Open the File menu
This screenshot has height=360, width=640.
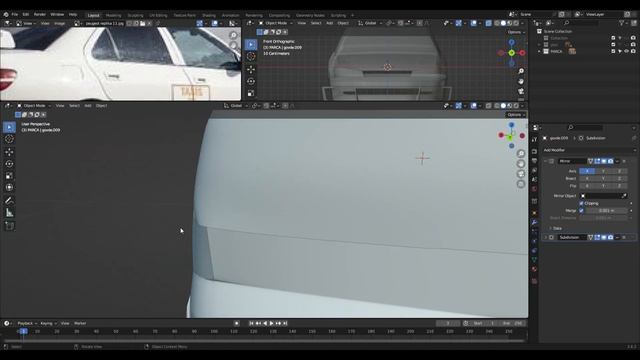click(15, 14)
